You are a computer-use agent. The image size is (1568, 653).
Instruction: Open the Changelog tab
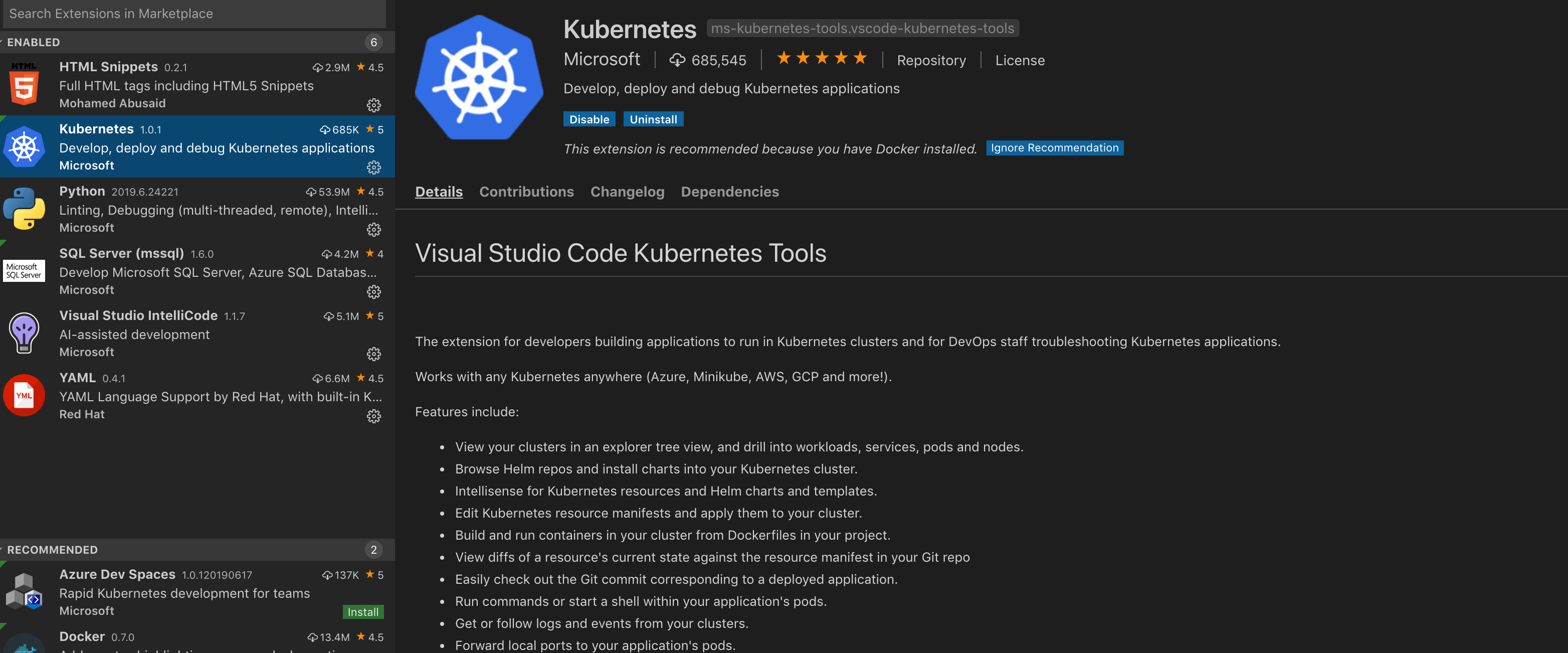(627, 192)
